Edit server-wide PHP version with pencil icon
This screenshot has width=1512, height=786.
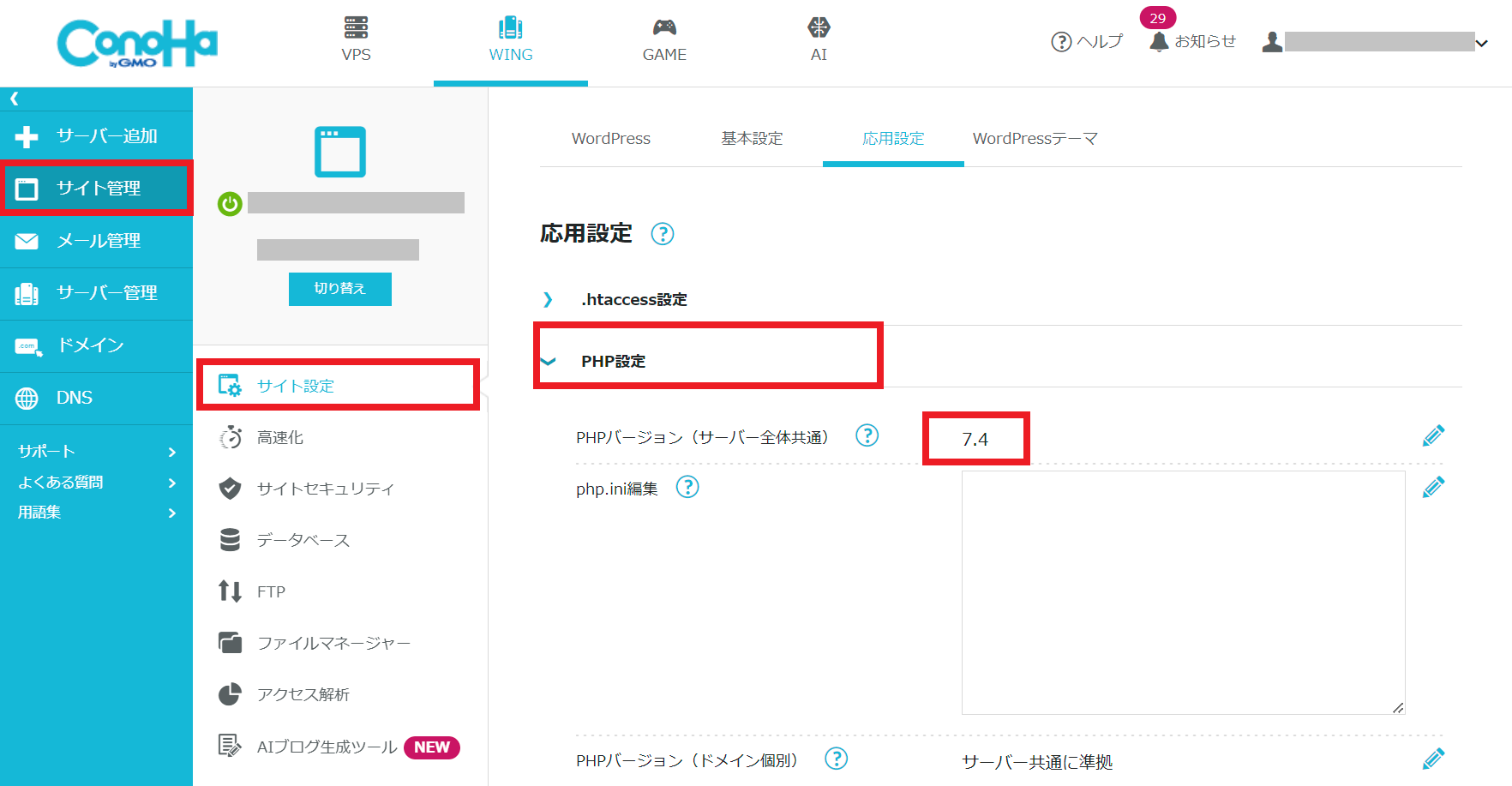tap(1433, 436)
